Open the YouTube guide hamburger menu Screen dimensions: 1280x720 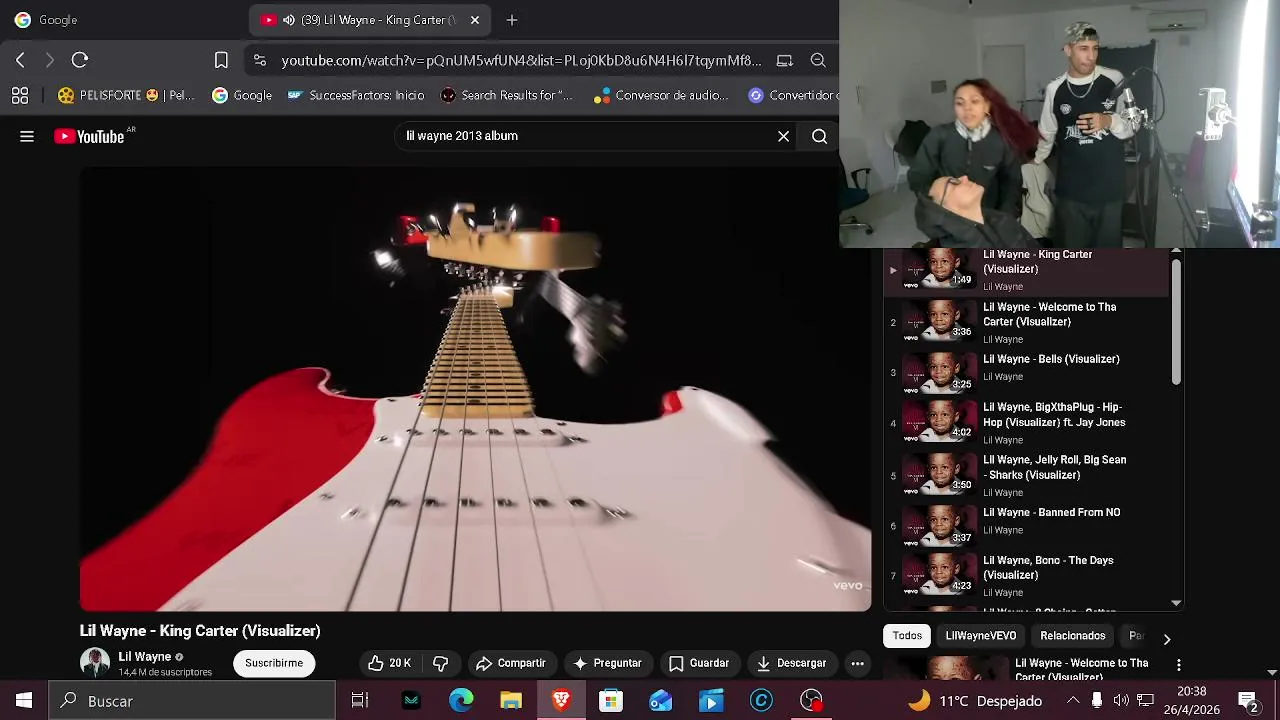[x=27, y=136]
